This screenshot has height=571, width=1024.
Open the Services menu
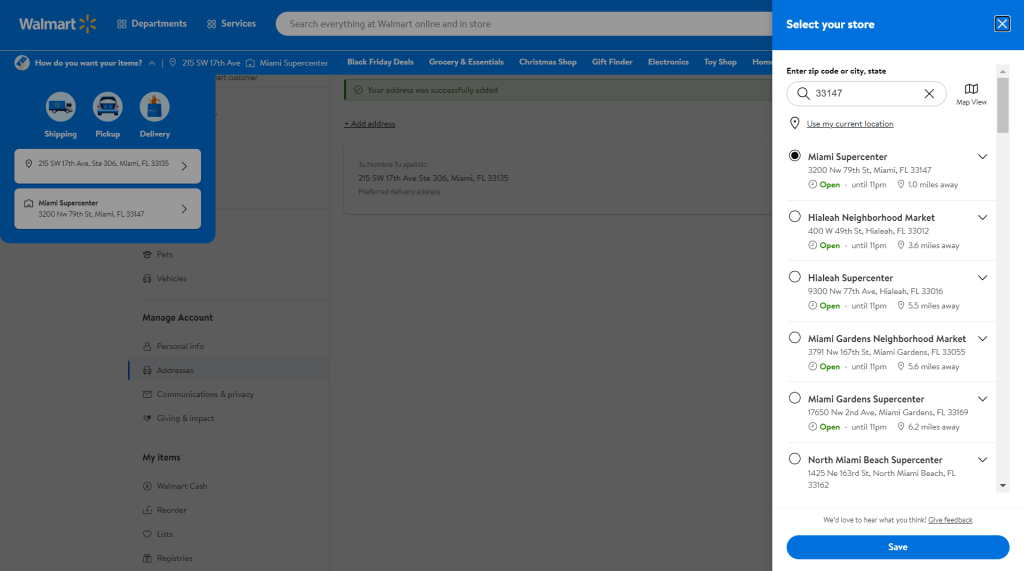pos(231,24)
